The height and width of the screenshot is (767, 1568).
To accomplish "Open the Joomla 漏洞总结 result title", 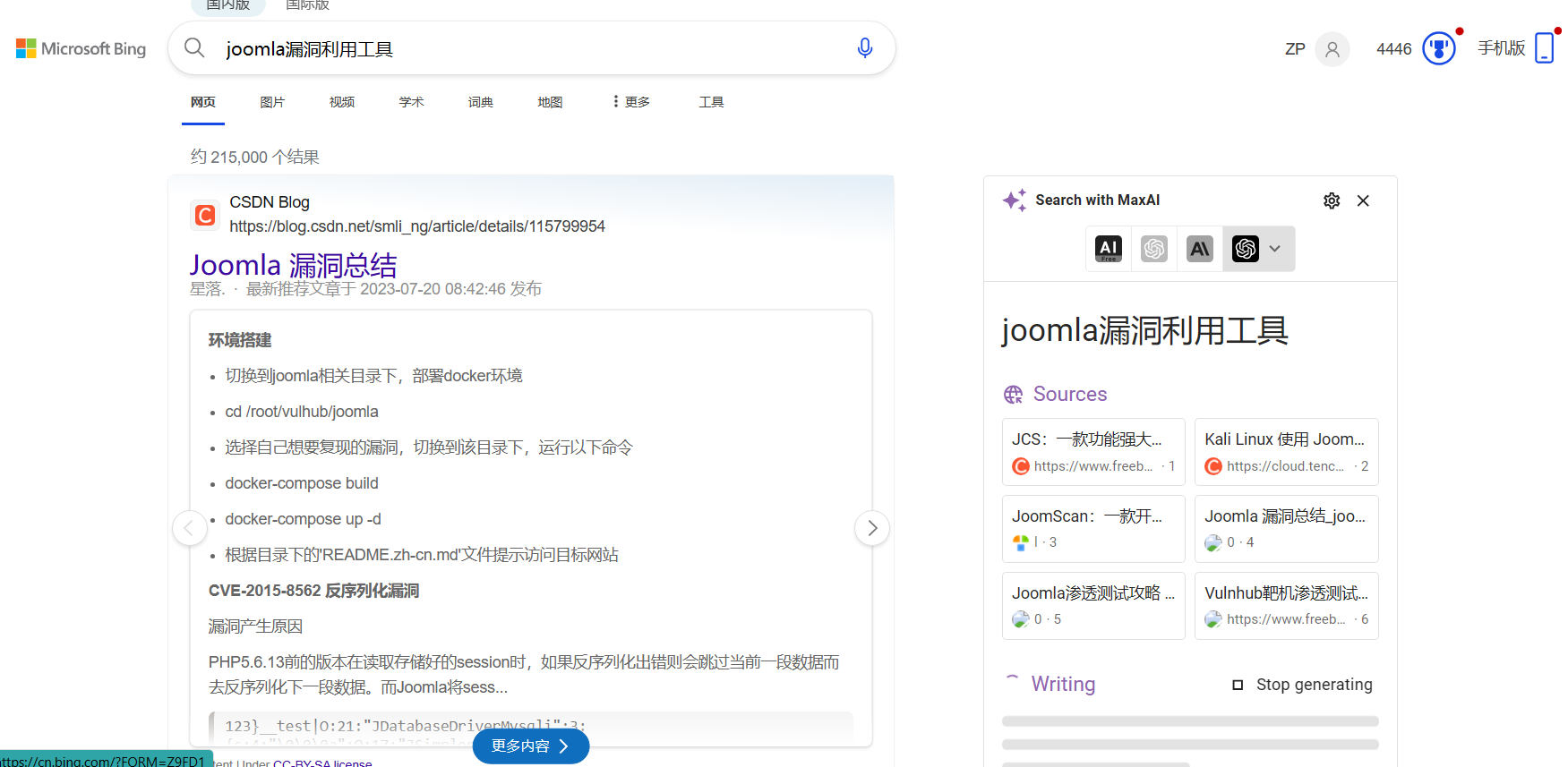I will [x=294, y=265].
